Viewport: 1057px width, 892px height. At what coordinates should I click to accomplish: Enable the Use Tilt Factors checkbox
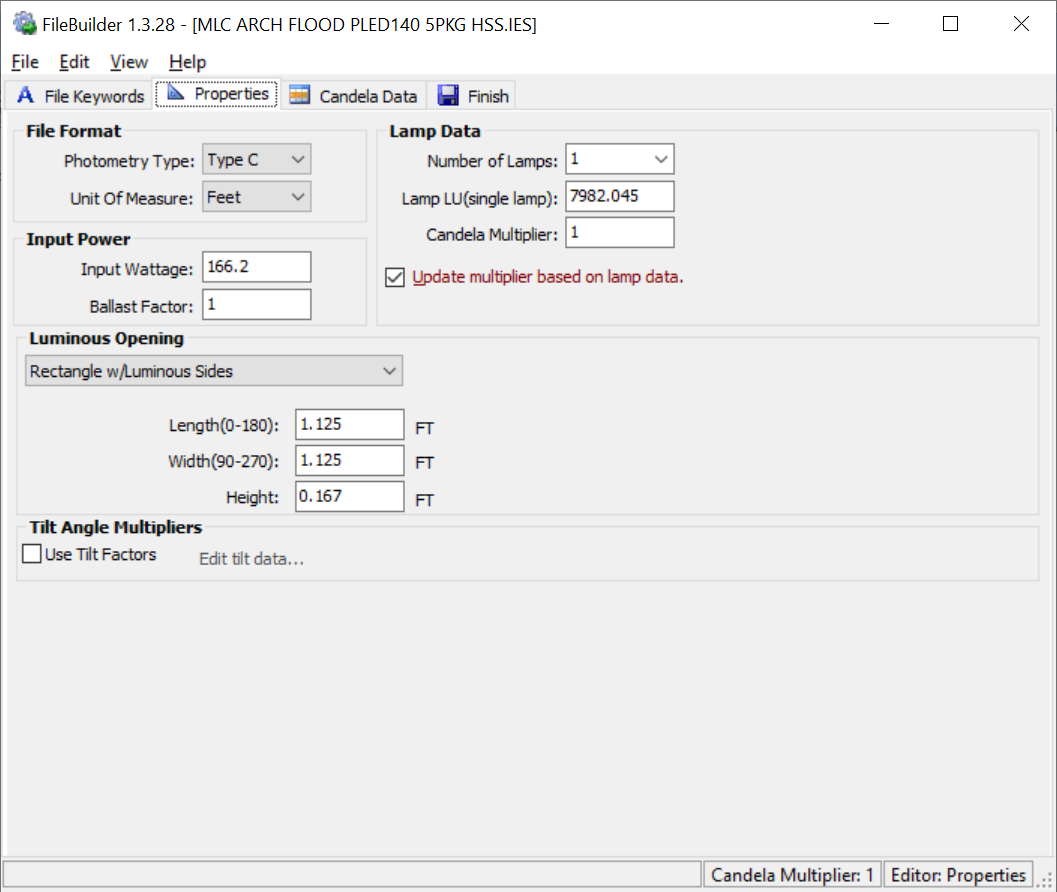coord(32,554)
